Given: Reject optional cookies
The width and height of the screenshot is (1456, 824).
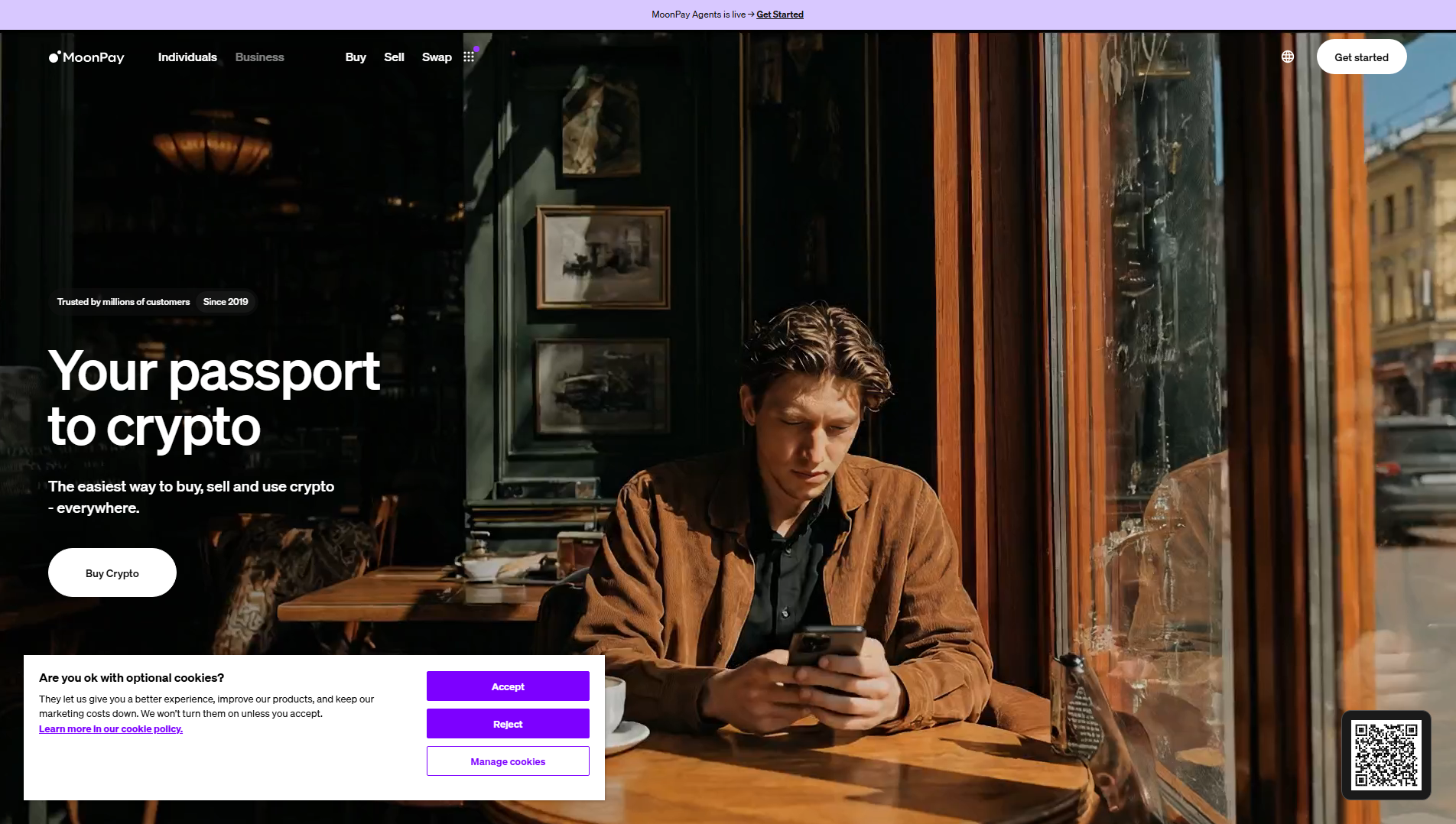Looking at the screenshot, I should 508,724.
